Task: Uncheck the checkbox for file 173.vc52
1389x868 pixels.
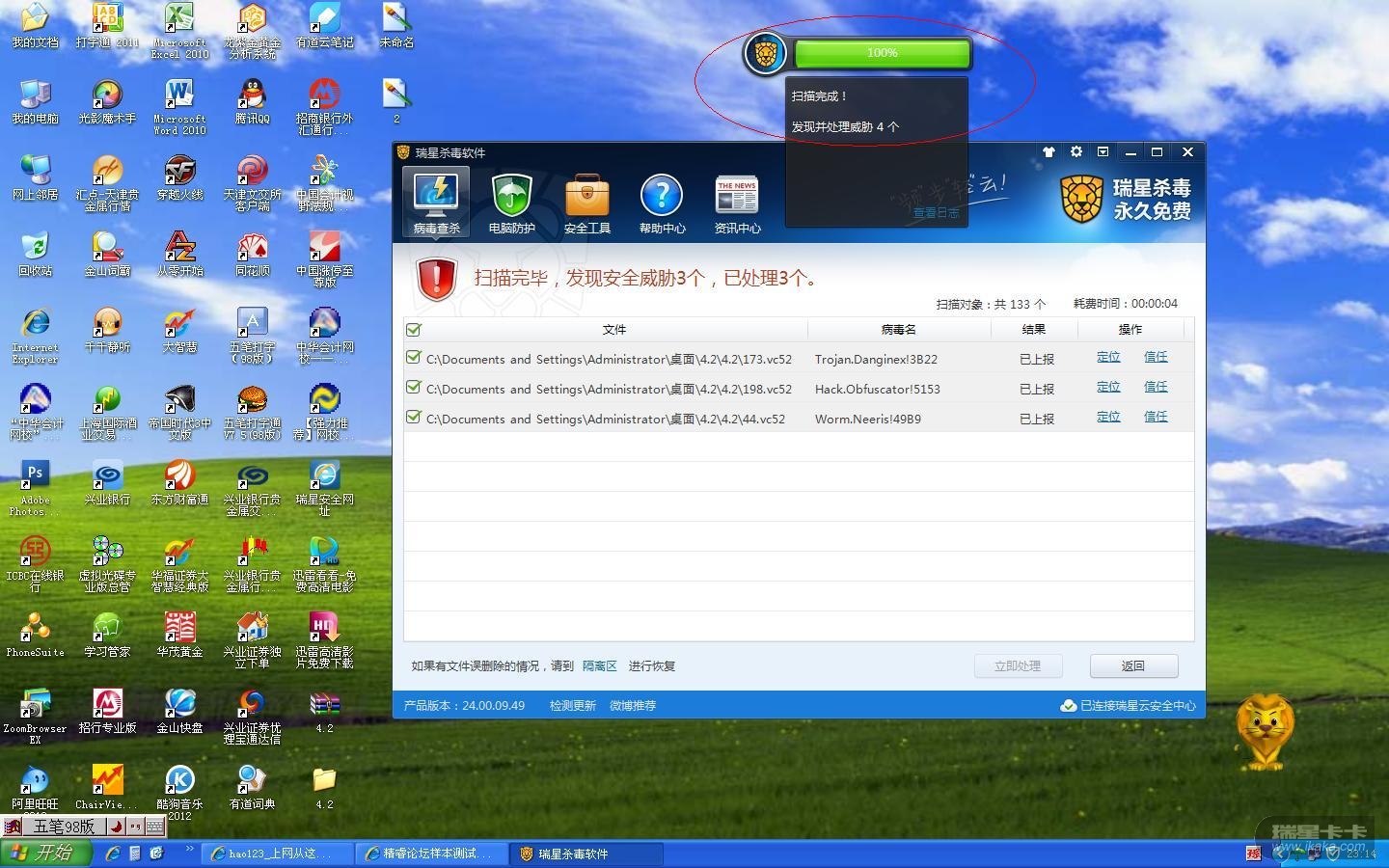Action: (x=414, y=358)
